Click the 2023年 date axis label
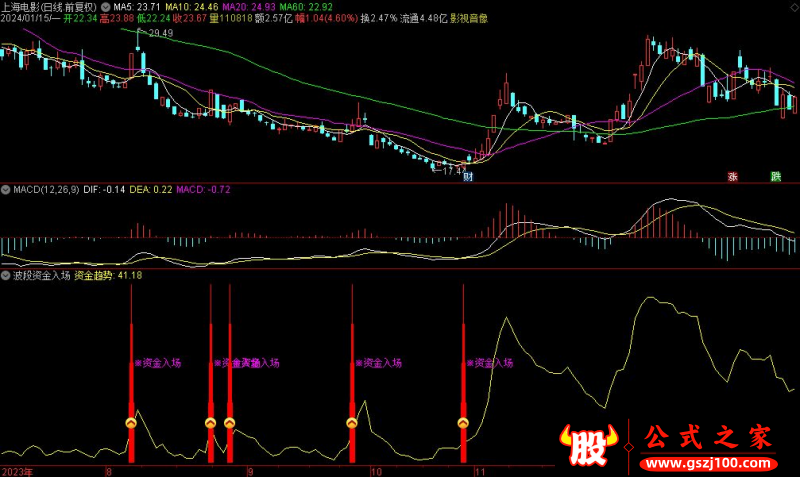This screenshot has height=477, width=800. 16,470
